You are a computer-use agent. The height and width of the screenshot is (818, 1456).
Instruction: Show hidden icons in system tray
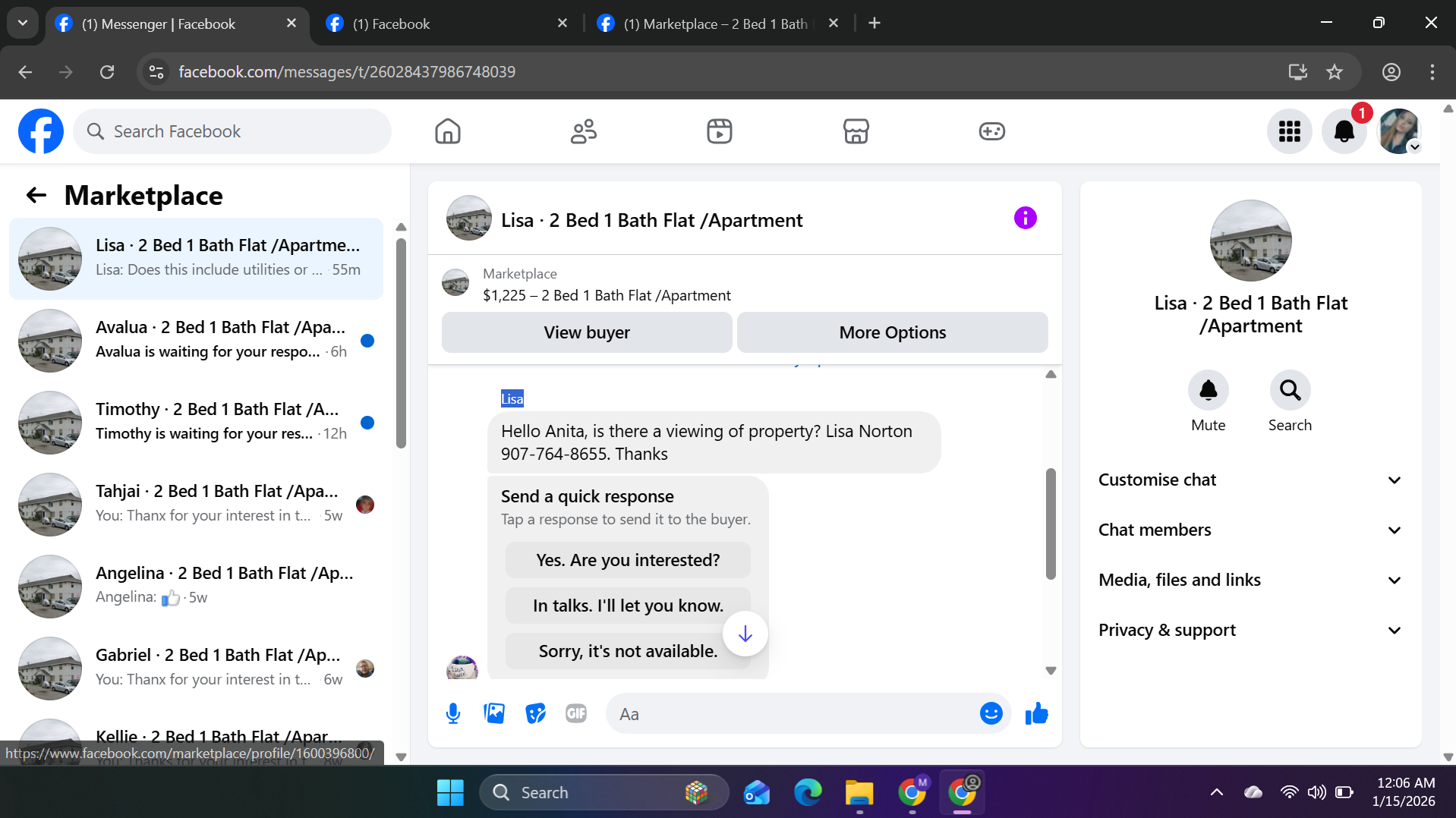1217,792
